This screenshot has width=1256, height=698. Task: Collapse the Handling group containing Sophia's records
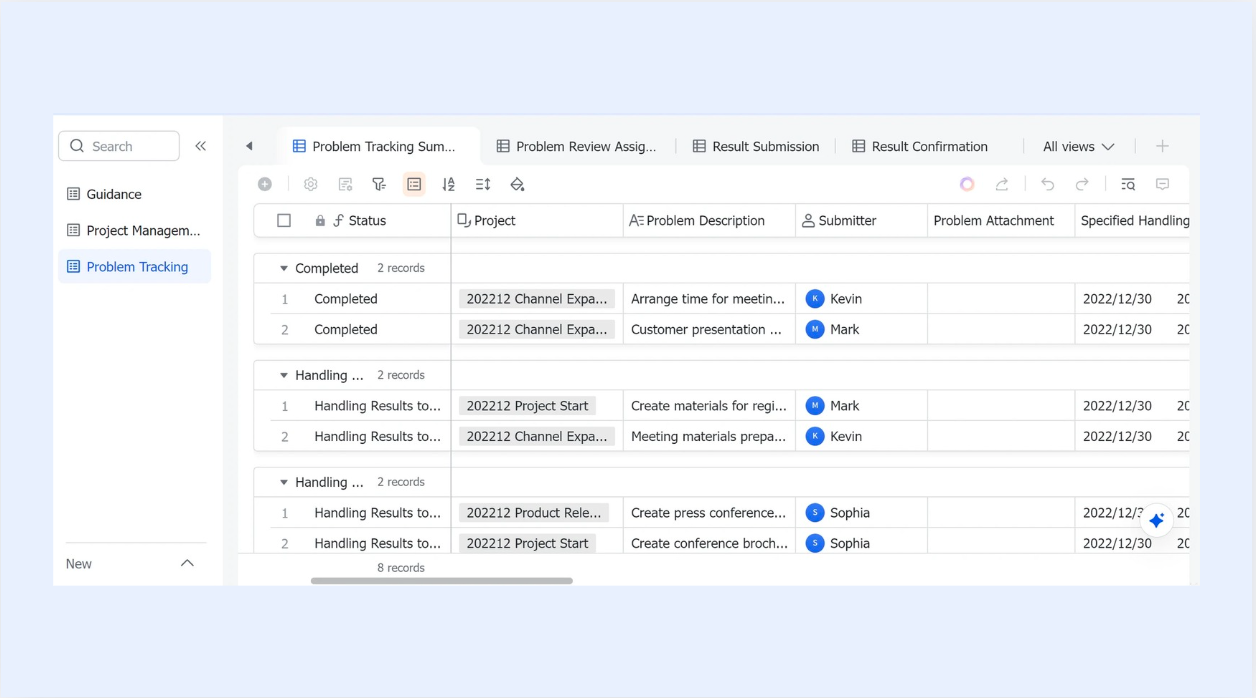[284, 482]
